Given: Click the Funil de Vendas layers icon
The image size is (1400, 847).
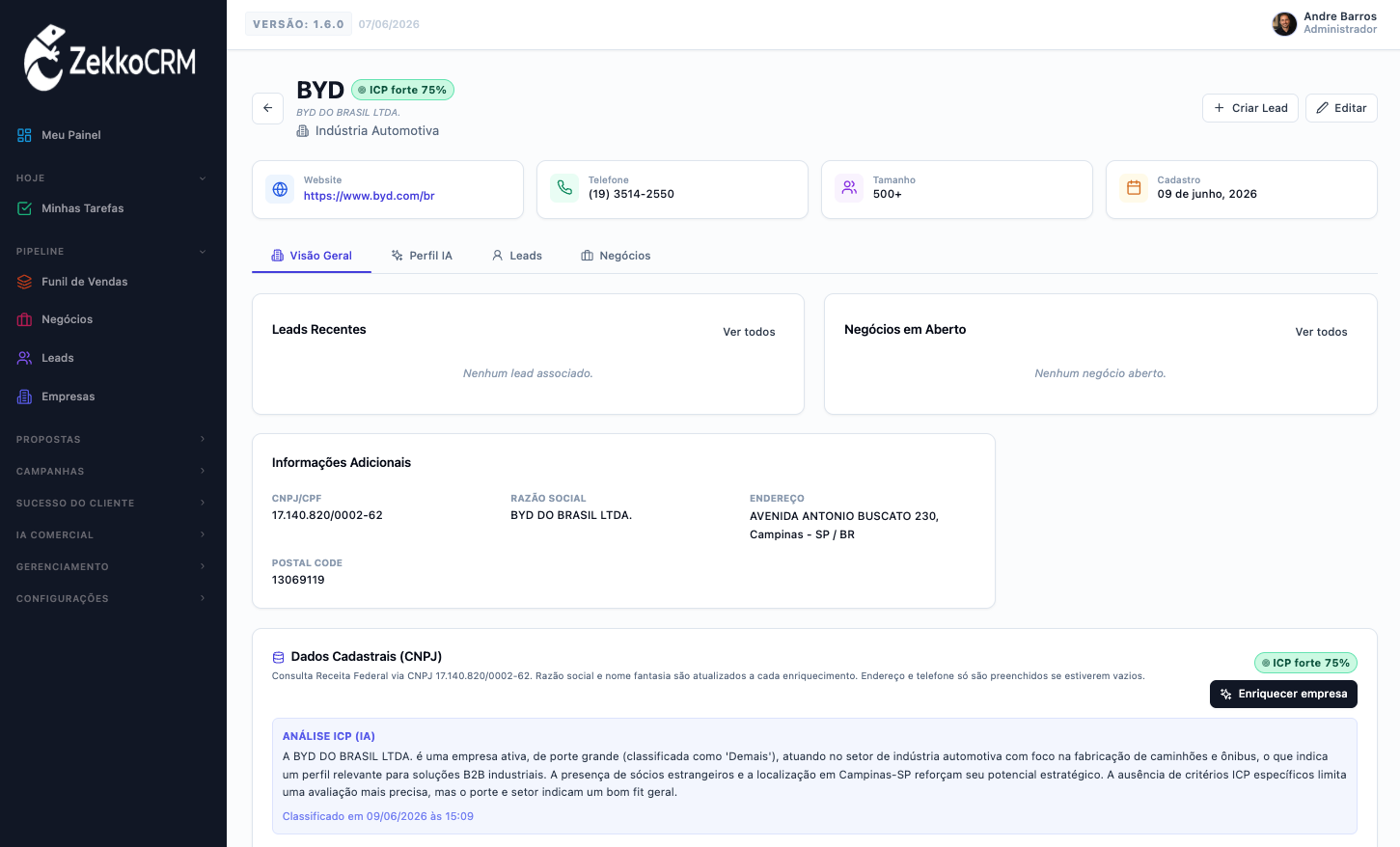Looking at the screenshot, I should coord(24,282).
